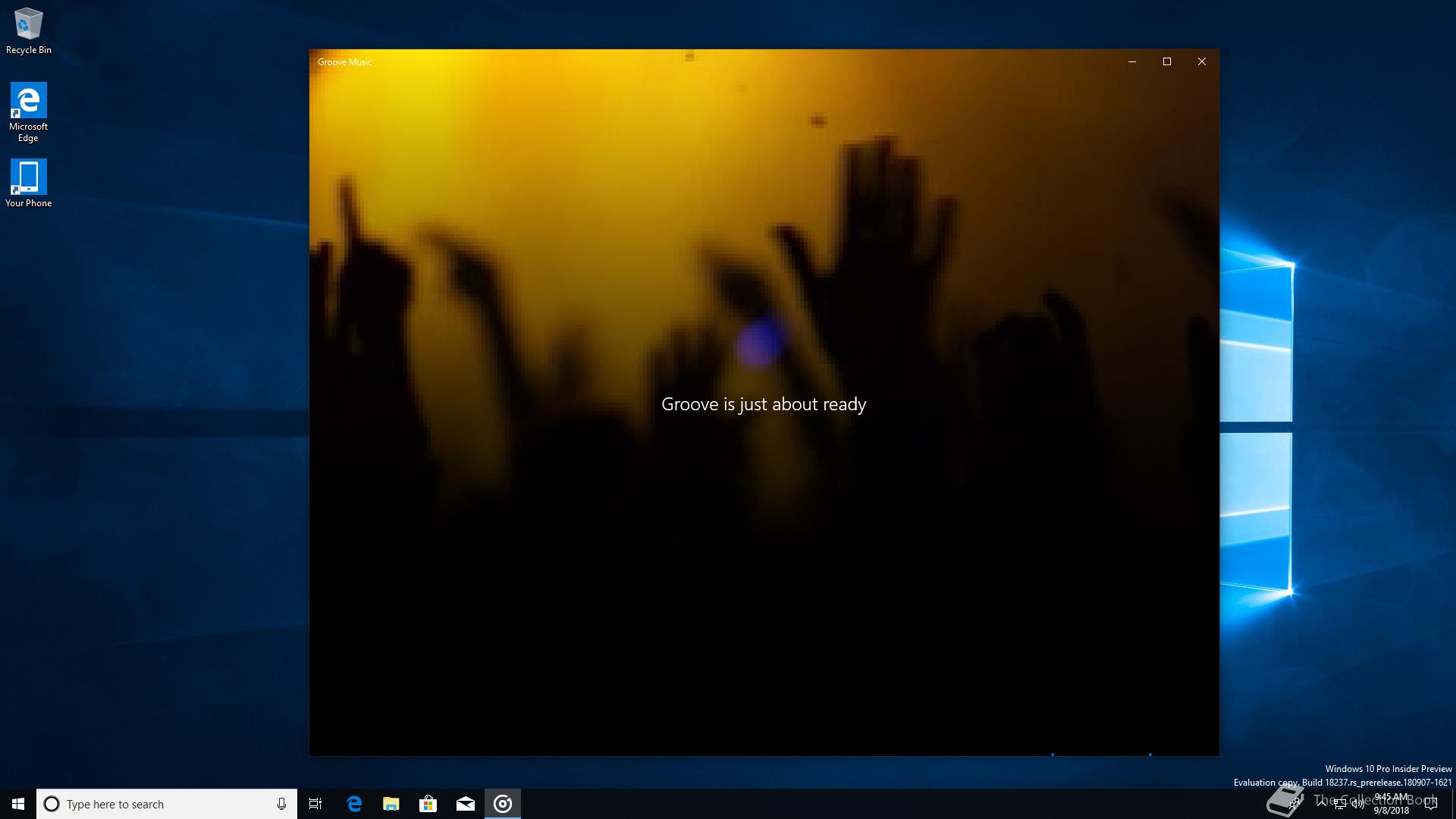Click the Cortana circle icon in search box

52,804
